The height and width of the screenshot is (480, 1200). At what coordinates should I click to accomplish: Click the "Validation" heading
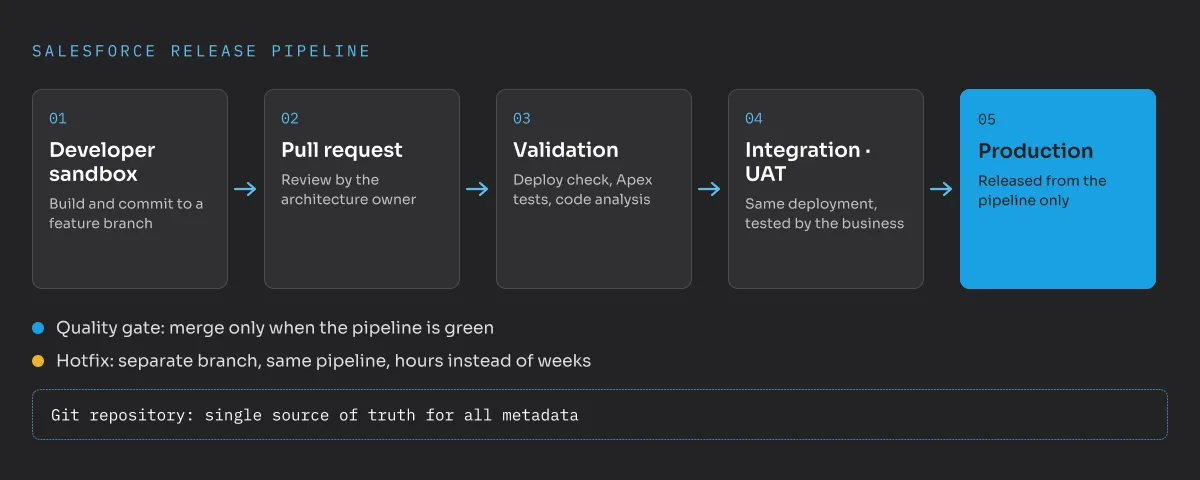click(x=566, y=150)
